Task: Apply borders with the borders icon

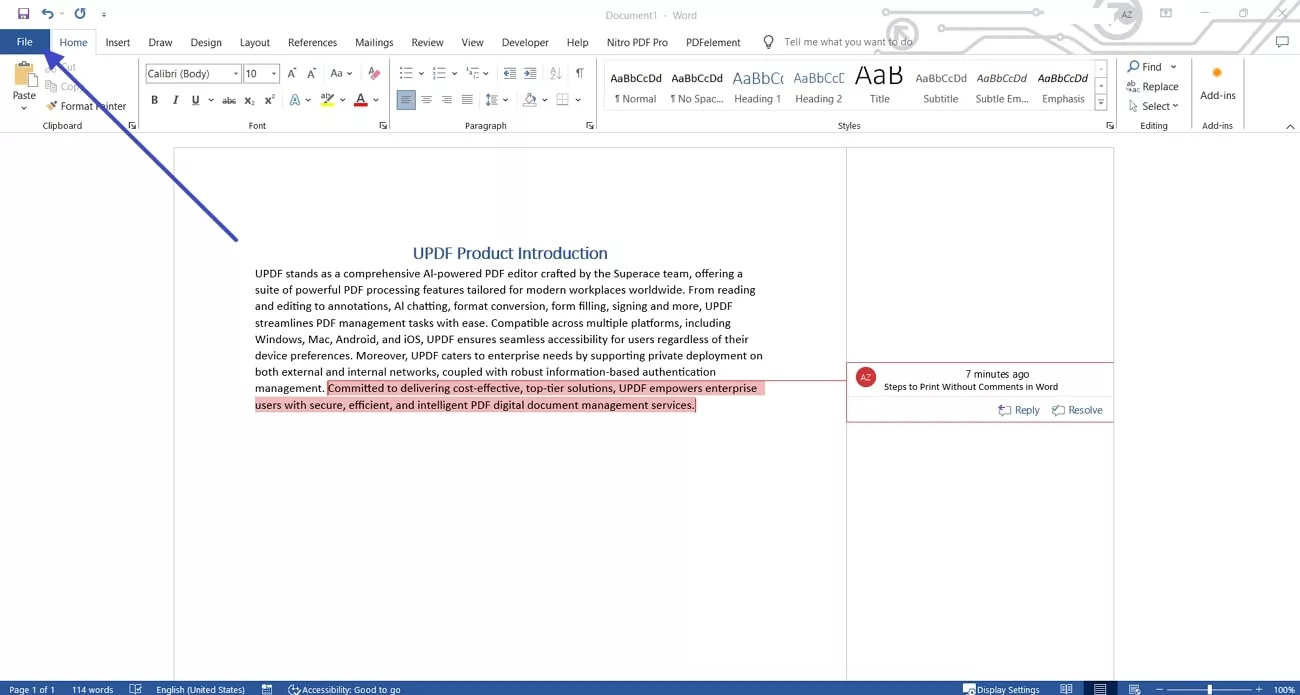Action: coord(563,100)
